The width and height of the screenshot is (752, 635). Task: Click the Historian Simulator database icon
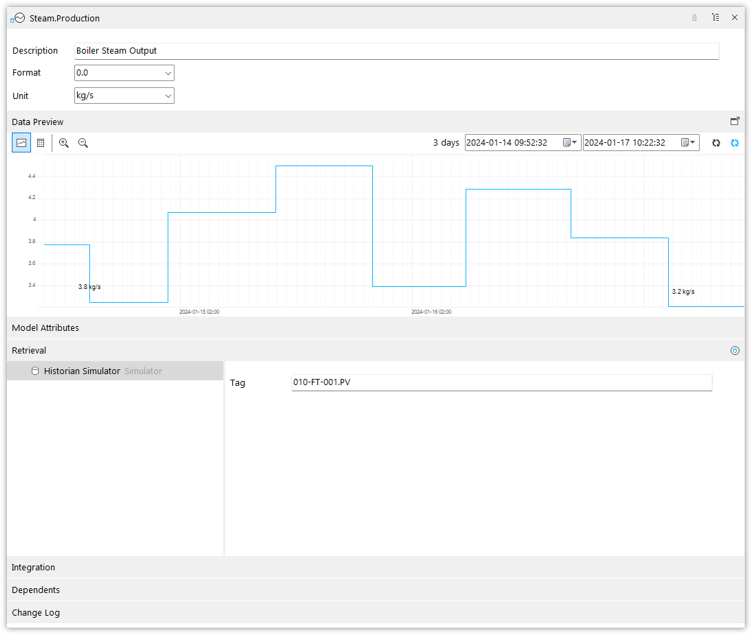click(35, 371)
